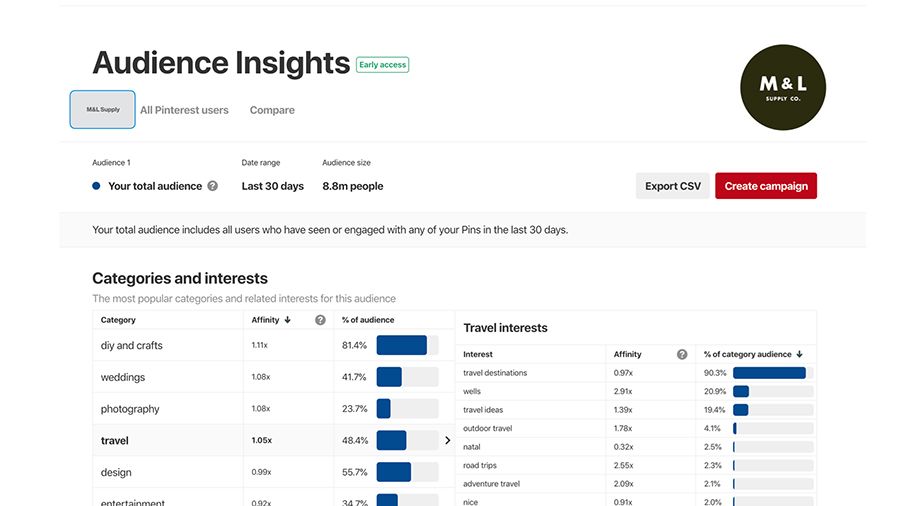900x506 pixels.
Task: Choose the photography category row
Action: pyautogui.click(x=130, y=409)
